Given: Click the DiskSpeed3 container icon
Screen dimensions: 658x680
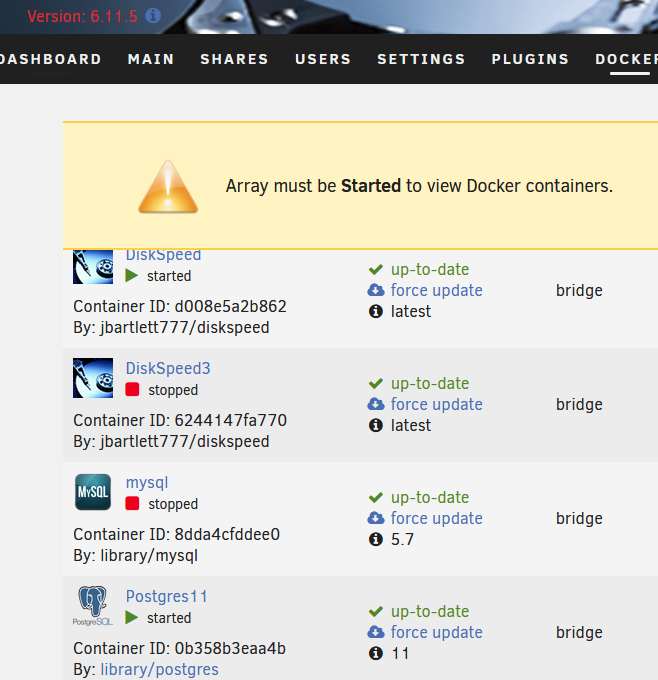Looking at the screenshot, I should pyautogui.click(x=93, y=378).
